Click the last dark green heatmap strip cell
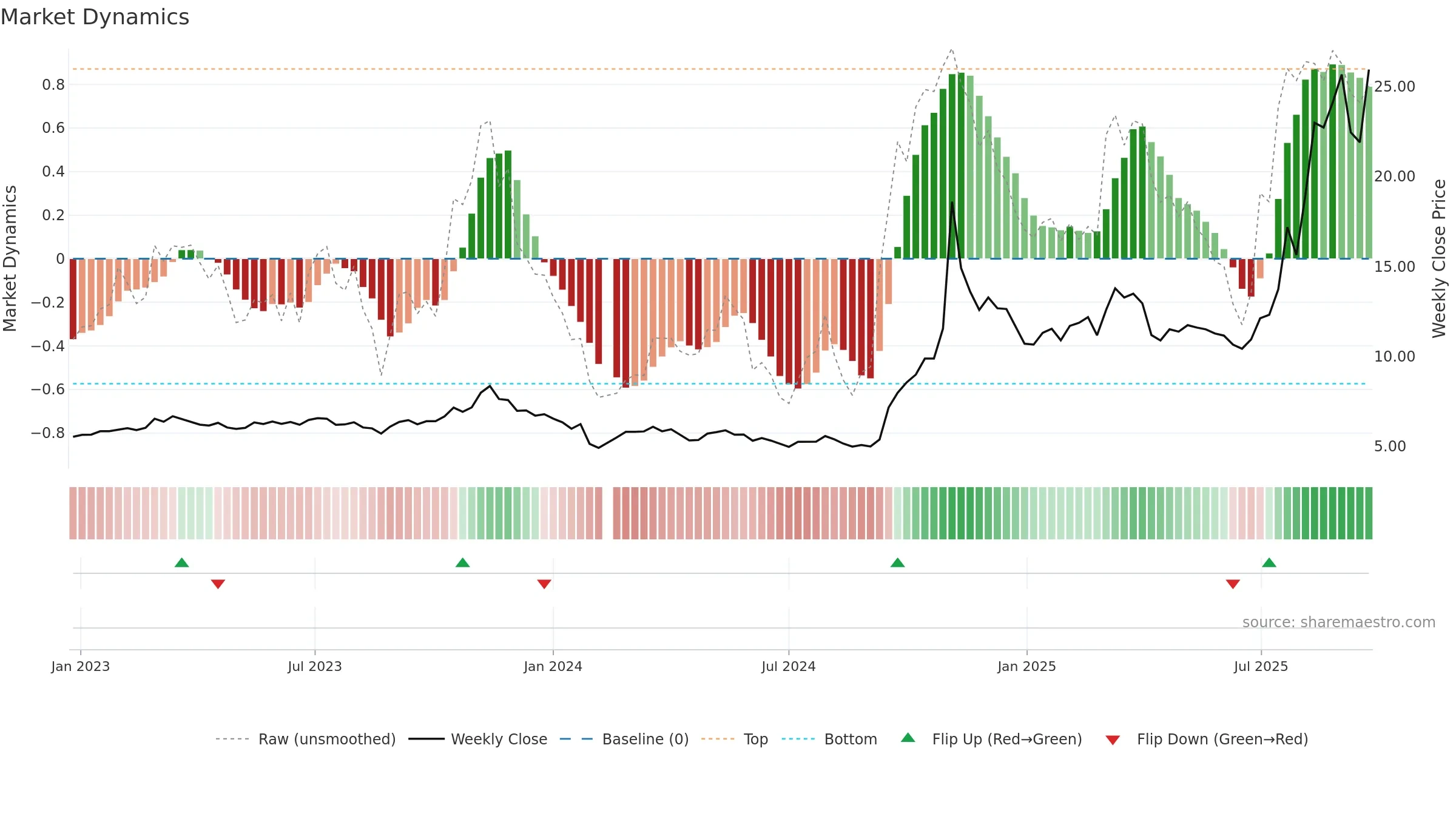 click(1369, 513)
